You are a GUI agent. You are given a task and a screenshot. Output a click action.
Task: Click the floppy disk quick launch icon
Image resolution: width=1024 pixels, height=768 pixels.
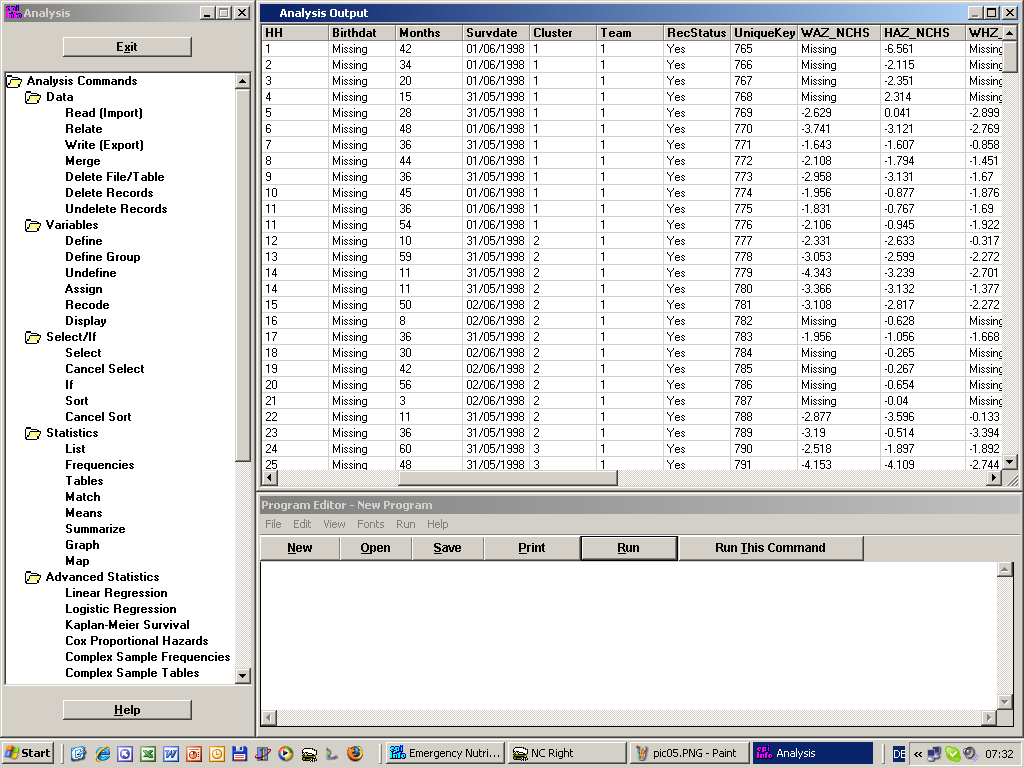239,754
